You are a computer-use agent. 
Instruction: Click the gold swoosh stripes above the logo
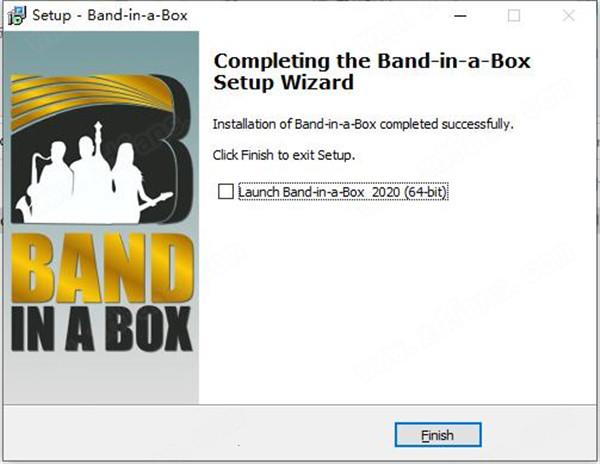point(90,98)
